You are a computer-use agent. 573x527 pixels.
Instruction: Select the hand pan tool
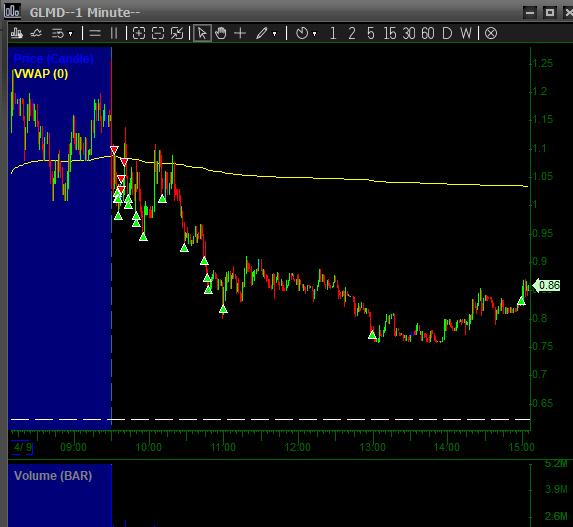(221, 33)
